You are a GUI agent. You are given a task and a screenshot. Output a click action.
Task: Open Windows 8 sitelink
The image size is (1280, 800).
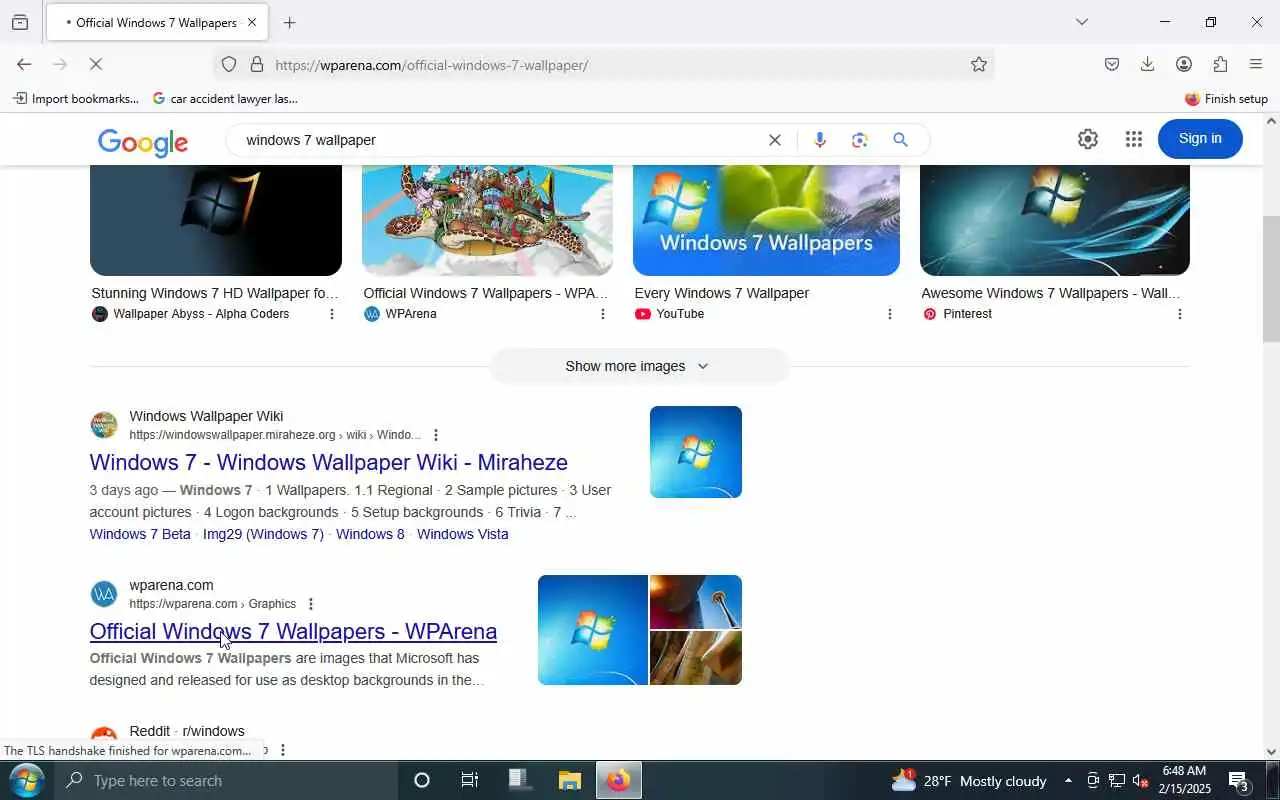tap(370, 534)
